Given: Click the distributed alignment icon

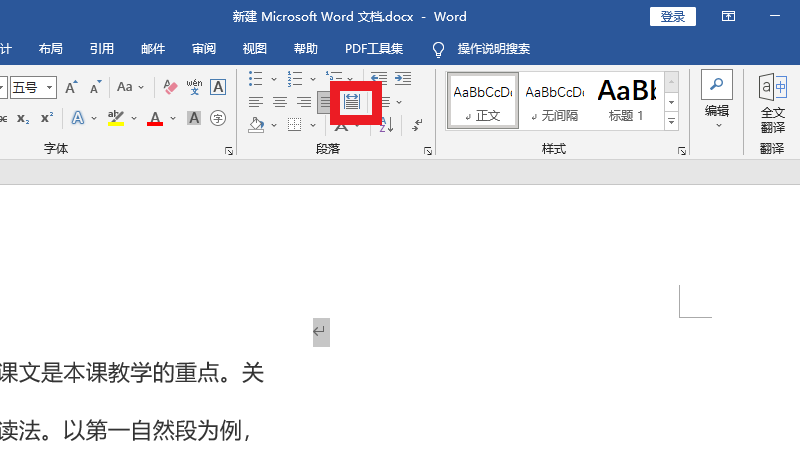Looking at the screenshot, I should tap(352, 102).
